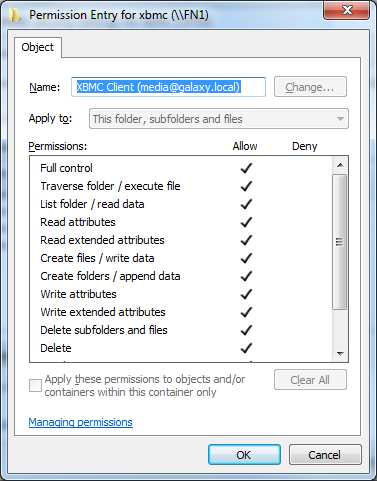Select the Delete permission label
The height and width of the screenshot is (481, 377).
pos(56,348)
